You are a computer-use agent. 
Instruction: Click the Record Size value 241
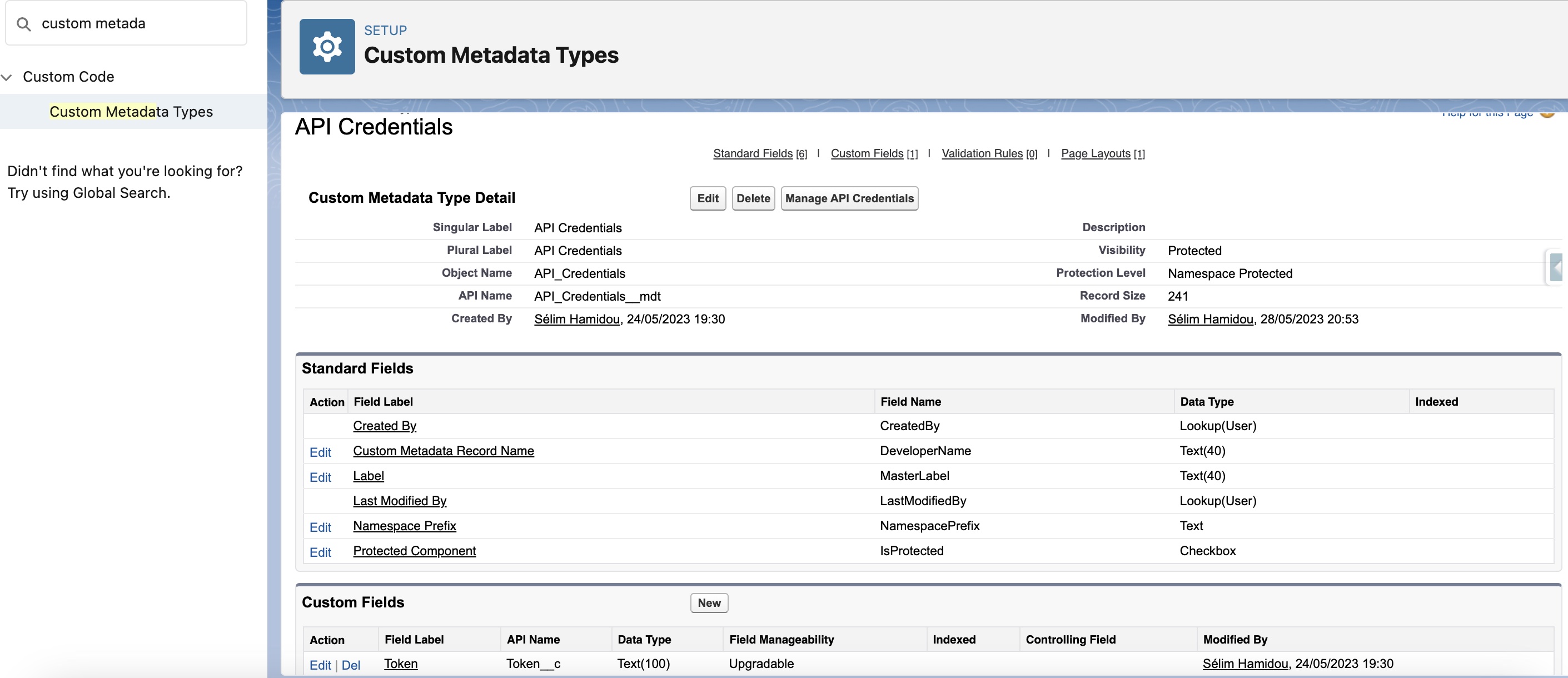(1177, 296)
